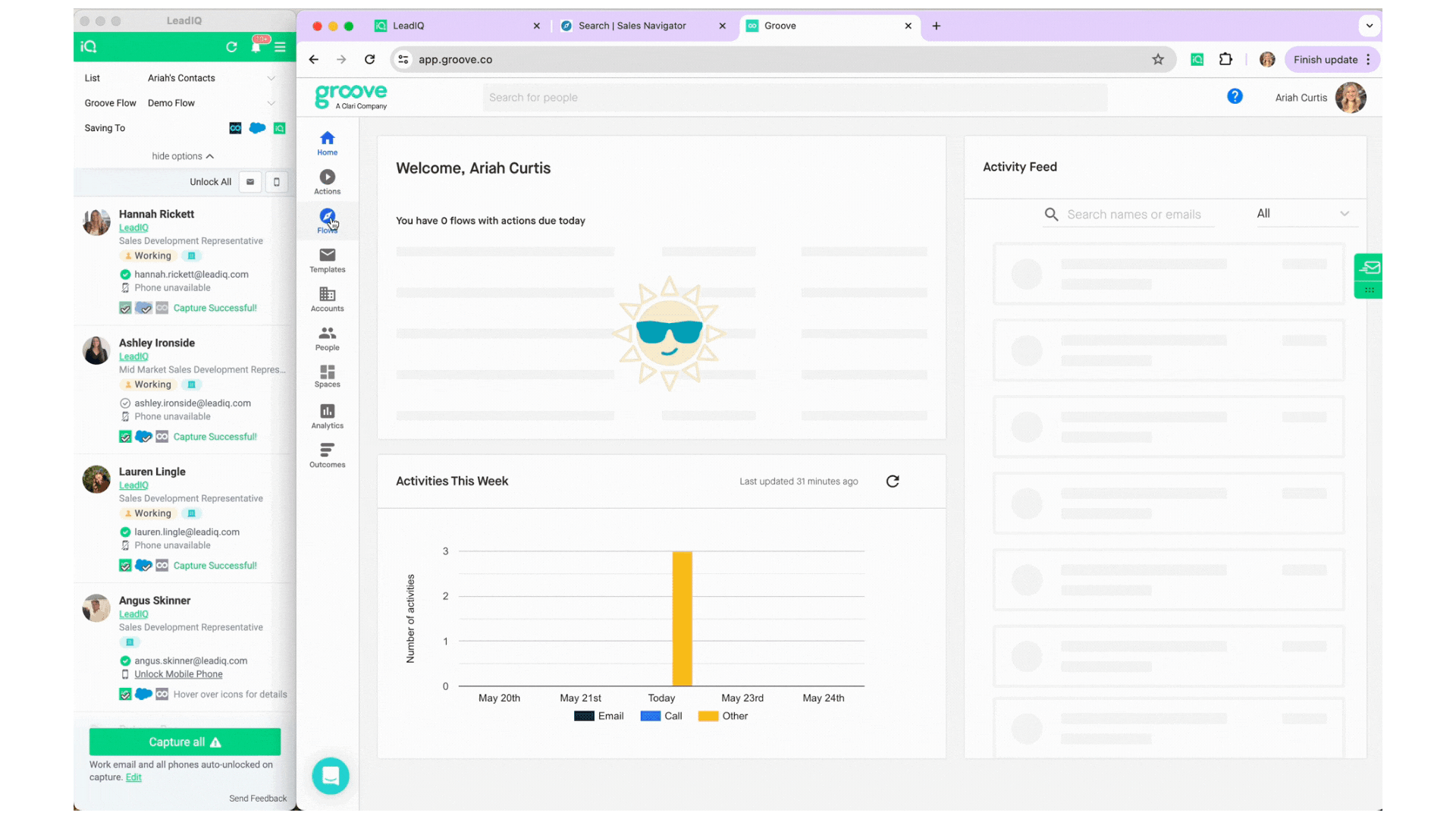Click the Email legend color swatch
The height and width of the screenshot is (819, 1456).
tap(584, 716)
